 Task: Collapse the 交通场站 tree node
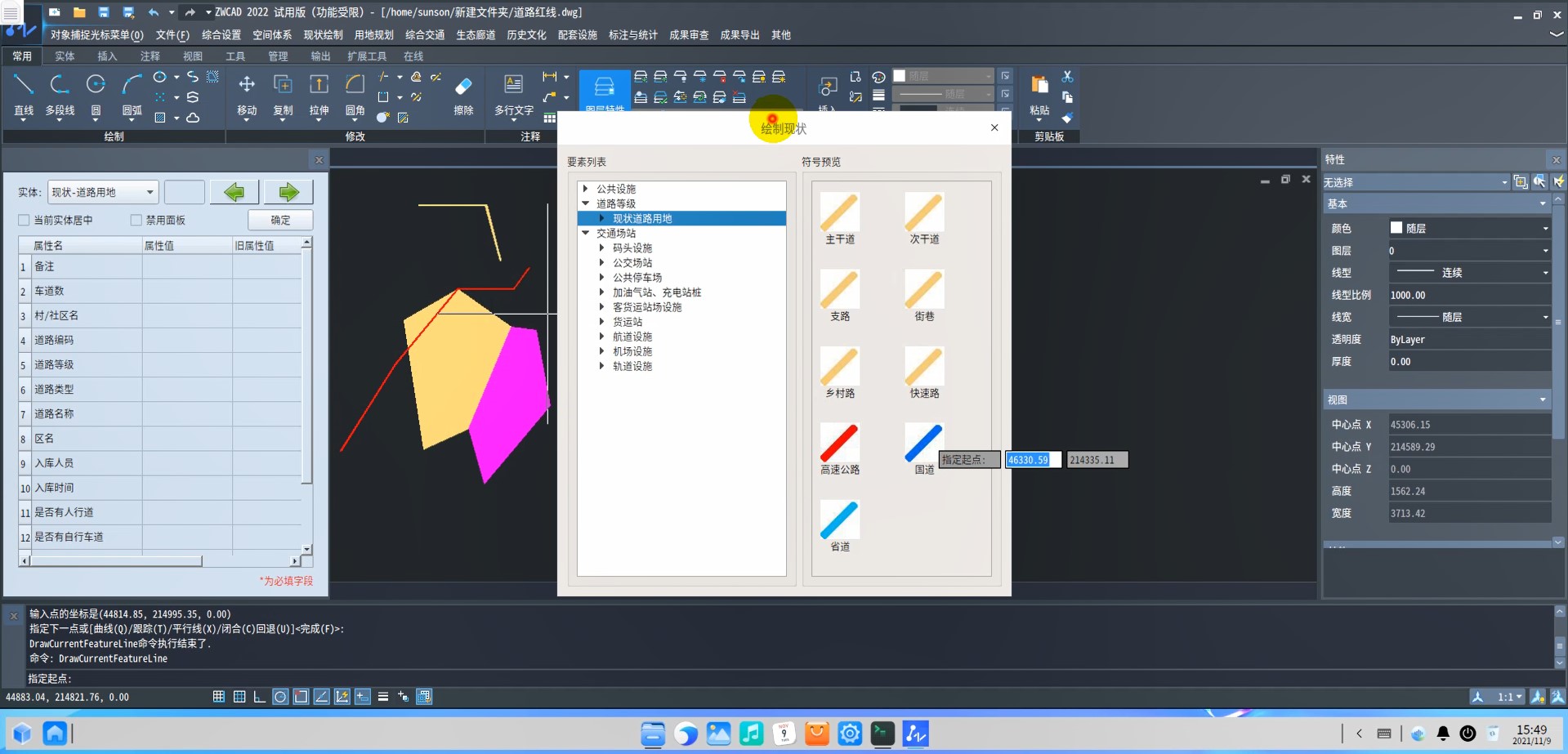pos(586,234)
